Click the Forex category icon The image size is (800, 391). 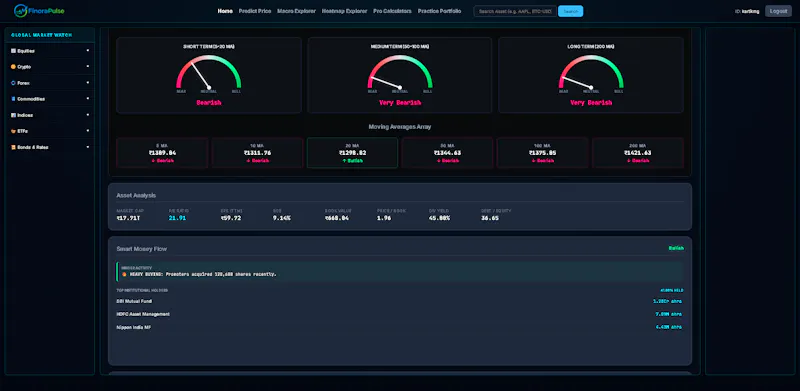(x=13, y=83)
